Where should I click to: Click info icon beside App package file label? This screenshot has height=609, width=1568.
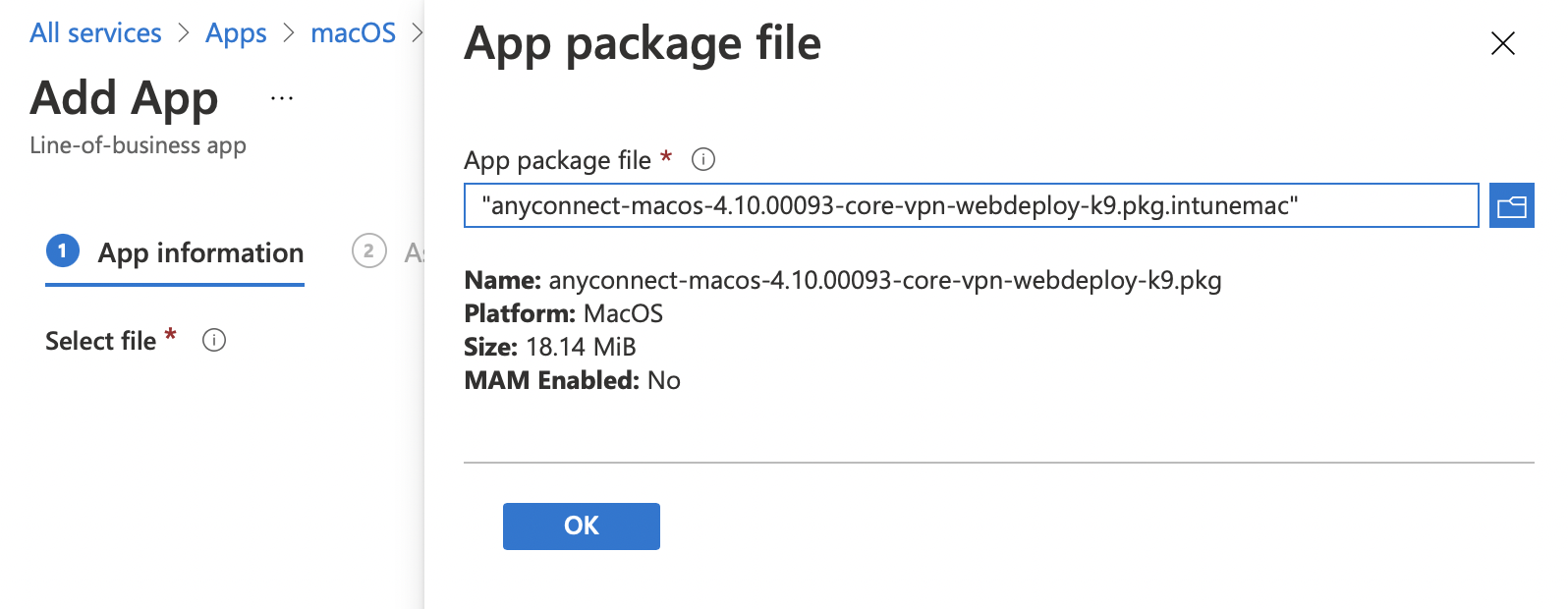coord(703,159)
